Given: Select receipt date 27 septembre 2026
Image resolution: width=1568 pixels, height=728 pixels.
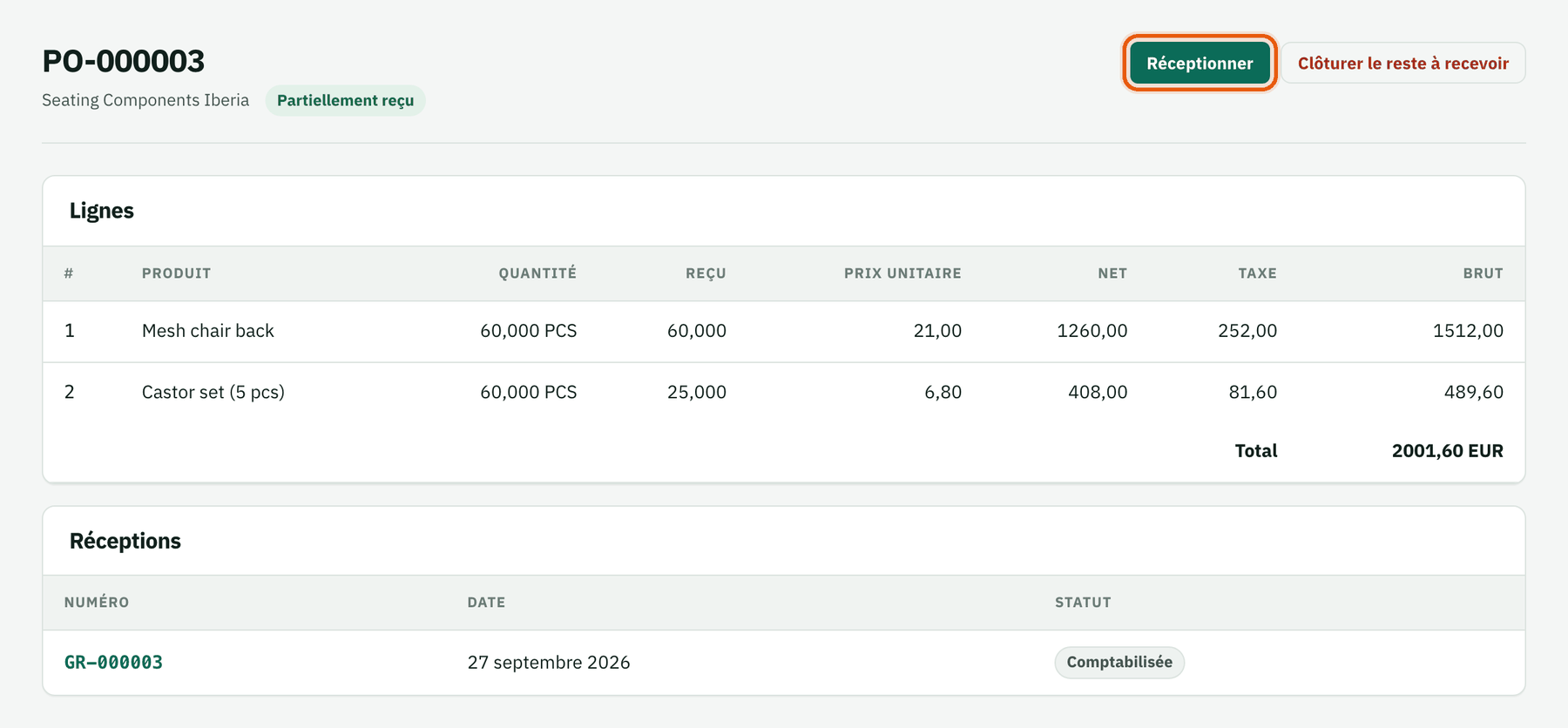Looking at the screenshot, I should (x=549, y=662).
